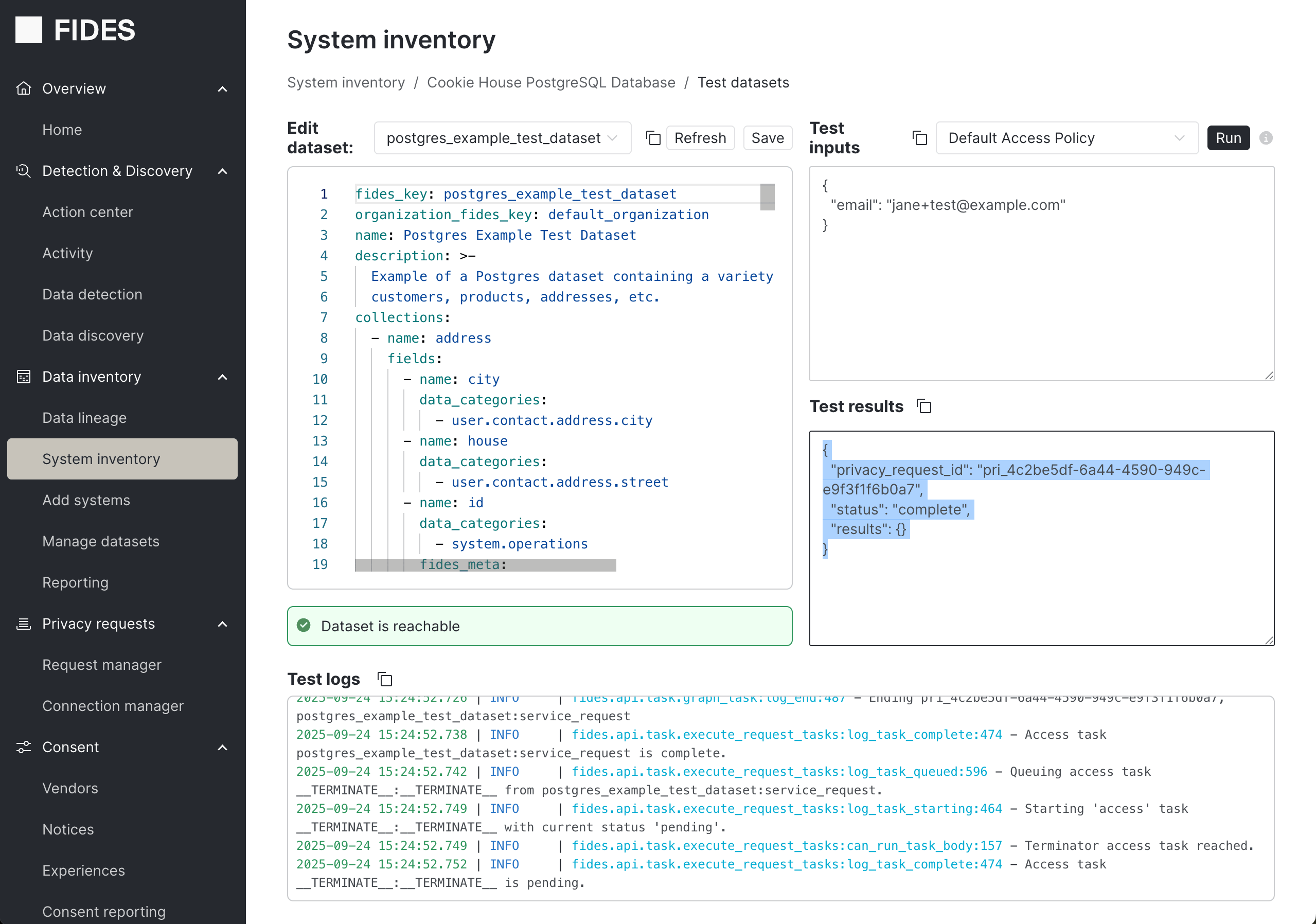Copy the test inputs with copy icon
1316x924 pixels.
[x=919, y=138]
